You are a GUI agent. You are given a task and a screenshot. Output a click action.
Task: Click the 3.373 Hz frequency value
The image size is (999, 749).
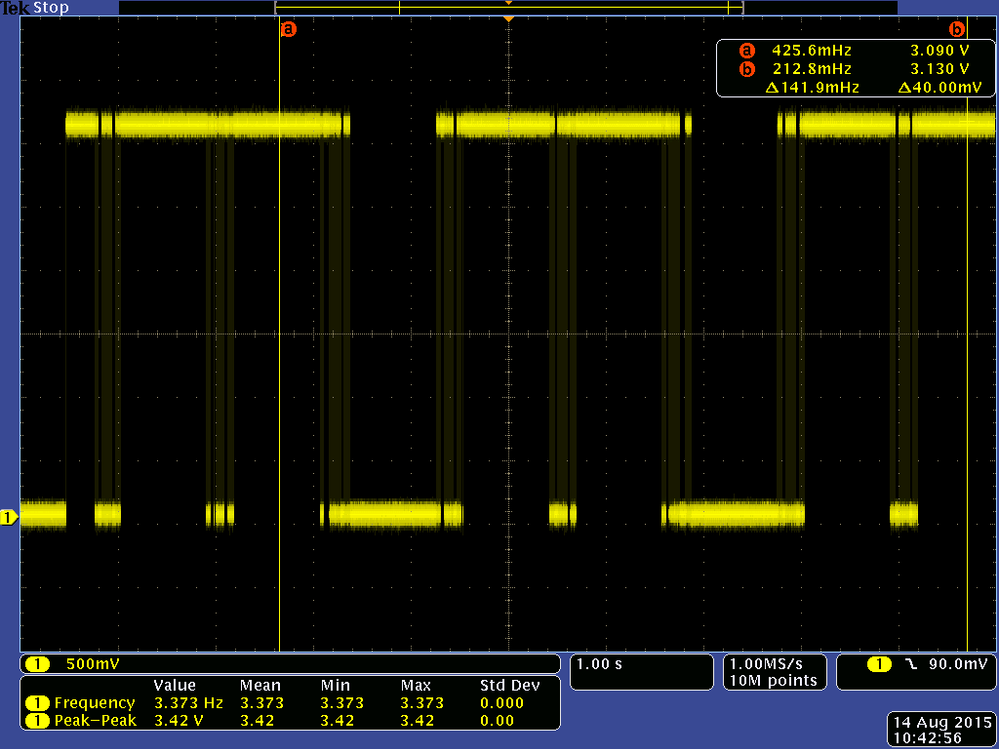189,703
